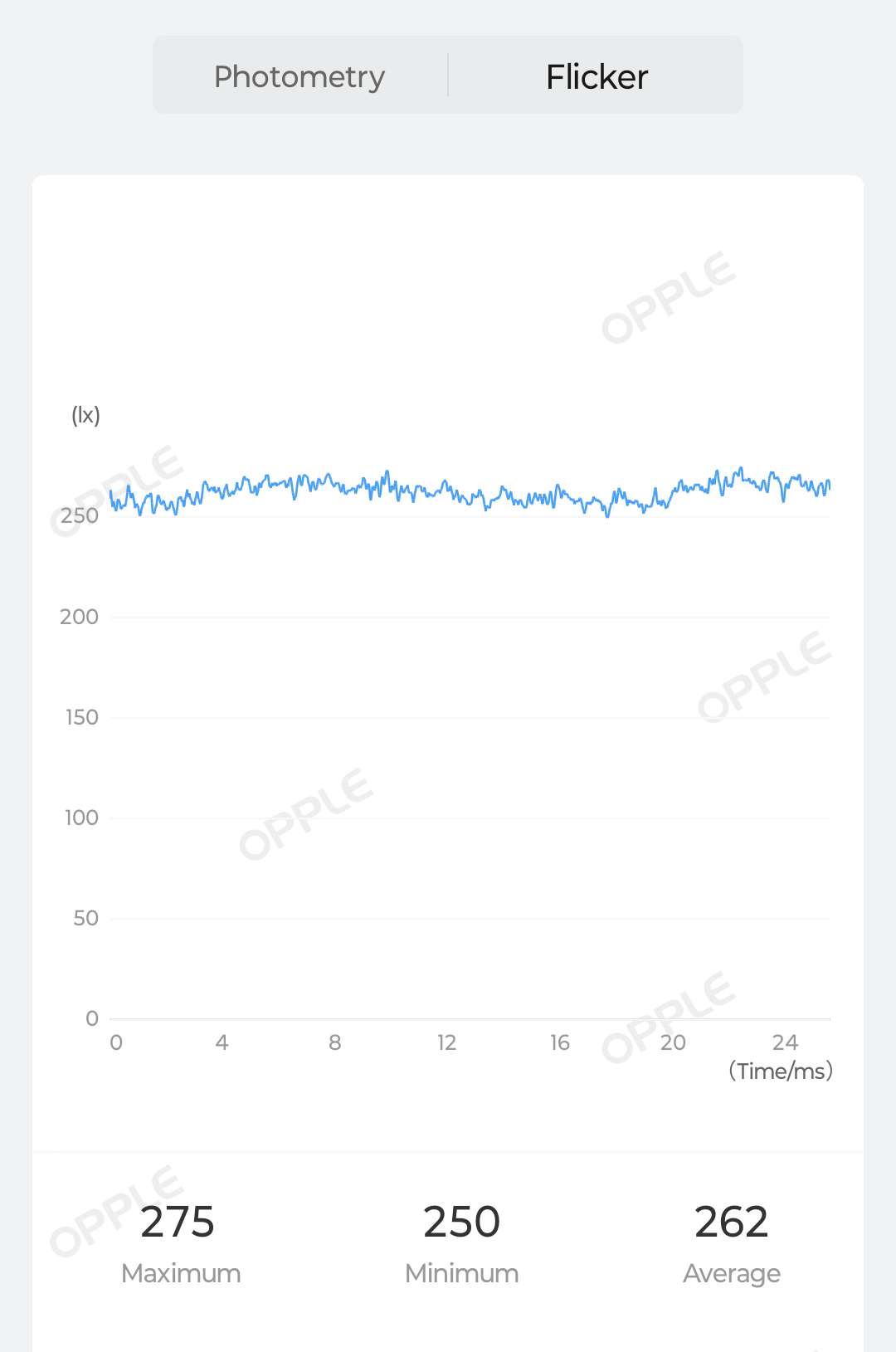
Task: Tap the OPPLE watermark at chart top
Action: coord(668,297)
